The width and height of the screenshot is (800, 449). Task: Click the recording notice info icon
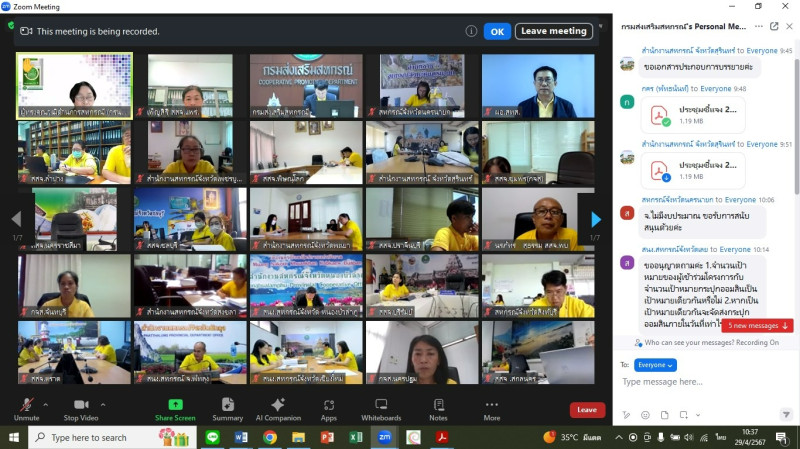[x=471, y=31]
